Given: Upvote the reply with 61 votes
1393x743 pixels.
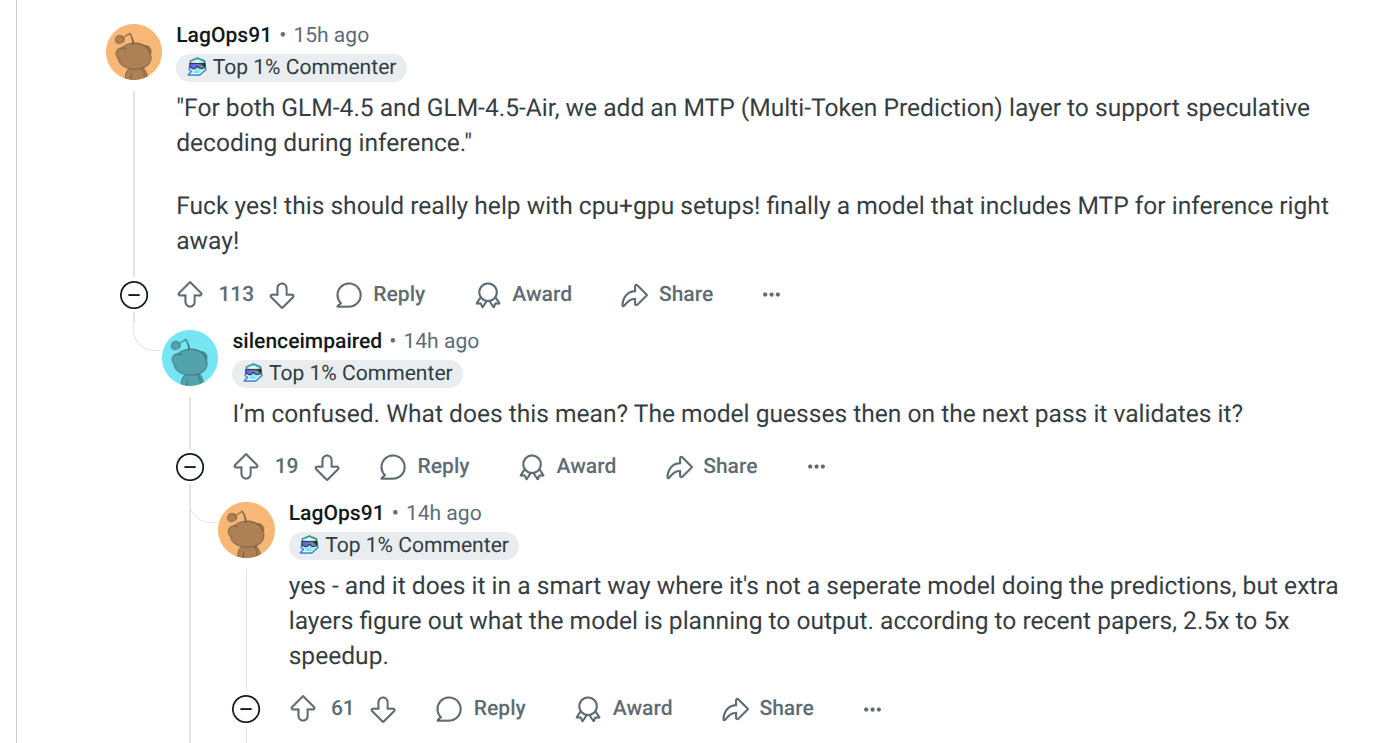Looking at the screenshot, I should [302, 709].
